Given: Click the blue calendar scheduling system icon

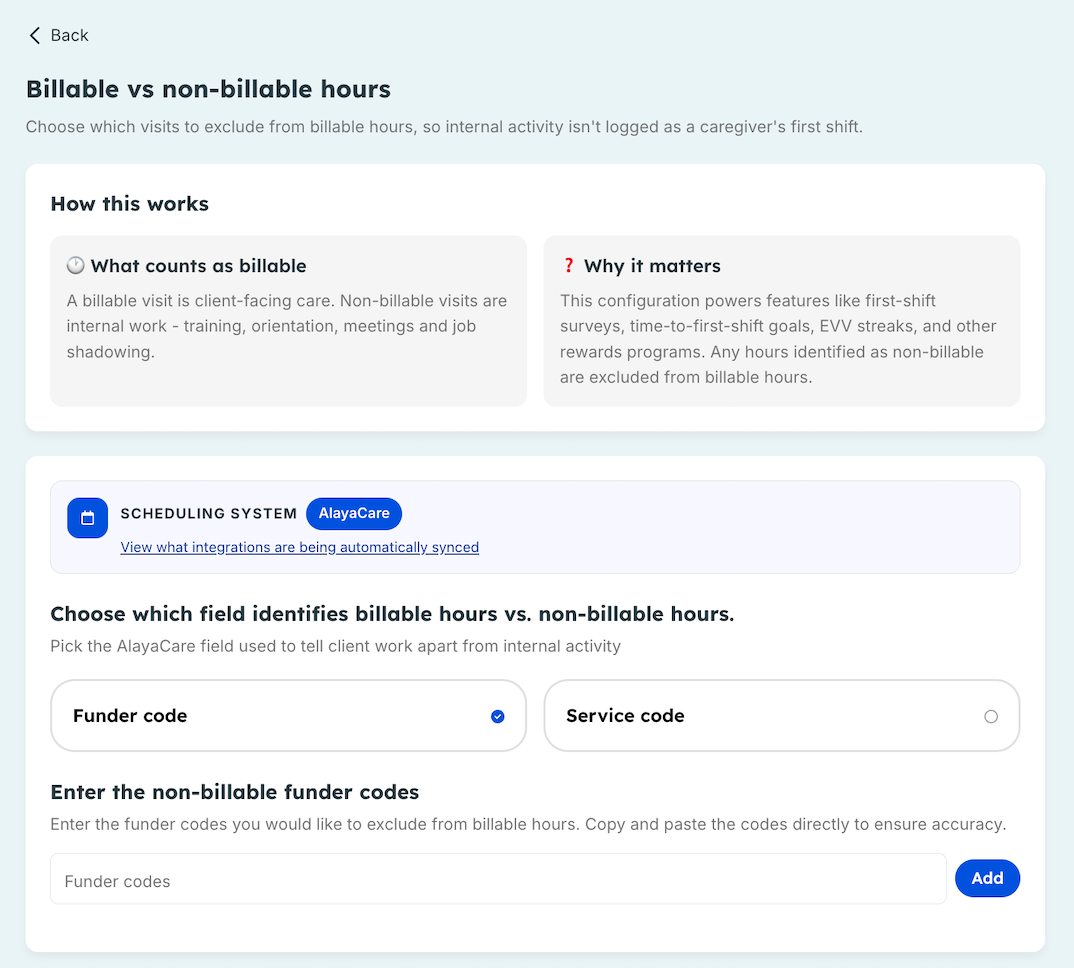Looking at the screenshot, I should 87,518.
